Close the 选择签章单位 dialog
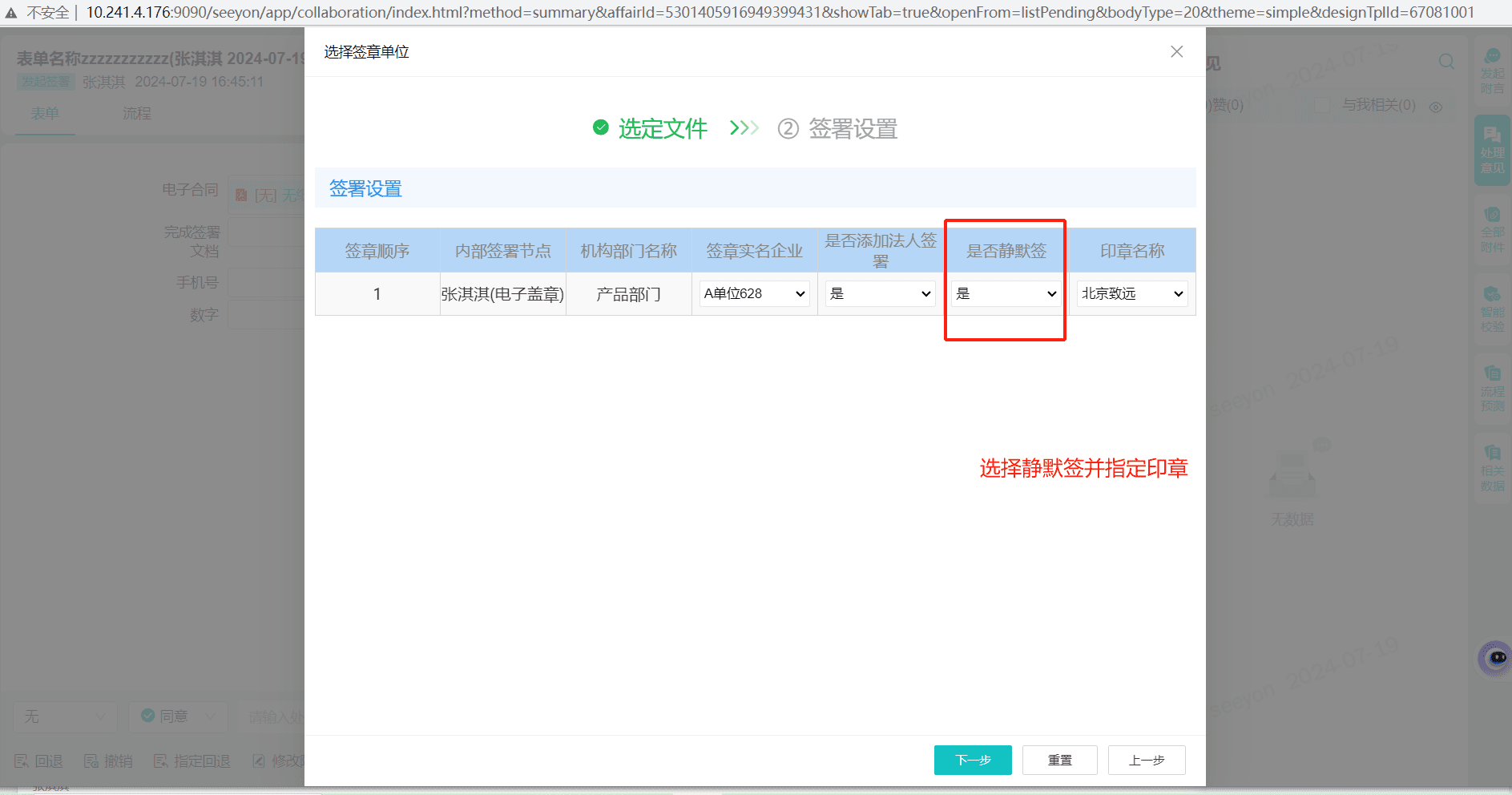The width and height of the screenshot is (1512, 795). [1176, 52]
